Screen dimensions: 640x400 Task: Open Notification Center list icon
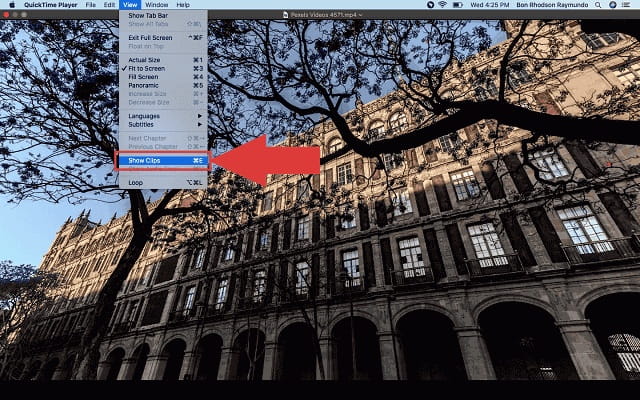(x=627, y=5)
